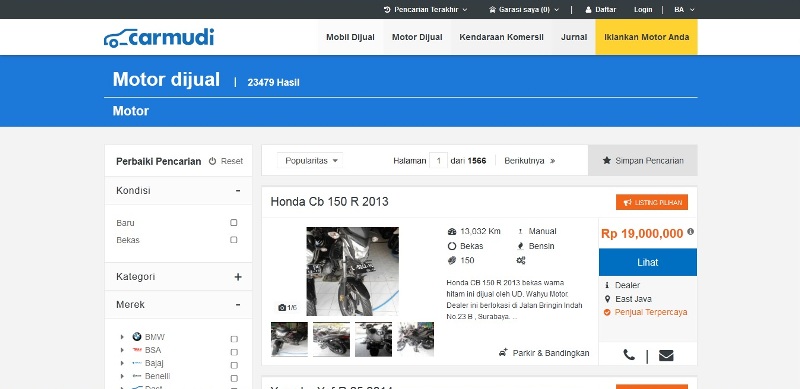Screen dimensions: 800x389
Task: Check the Benelli brand checkbox
Action: pos(234,378)
